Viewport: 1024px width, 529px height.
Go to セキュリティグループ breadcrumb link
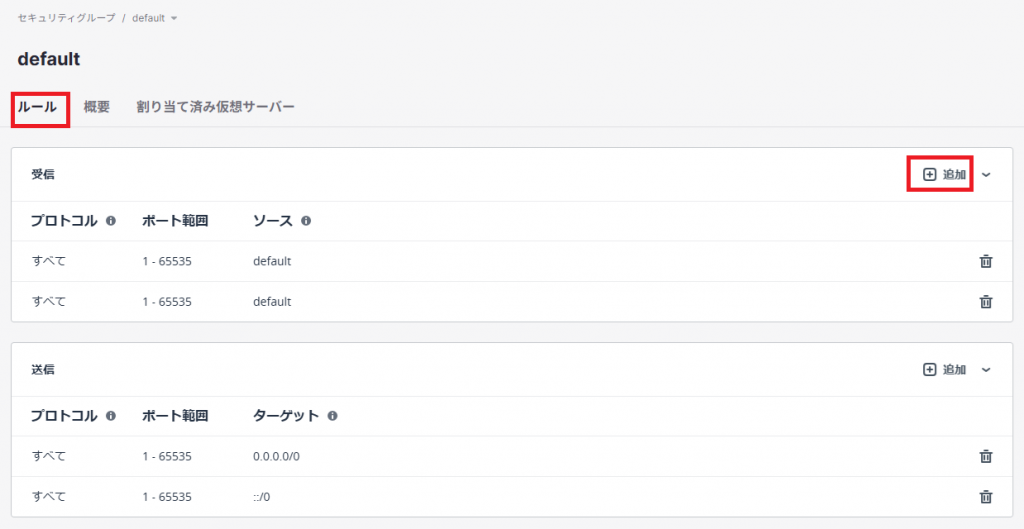66,18
